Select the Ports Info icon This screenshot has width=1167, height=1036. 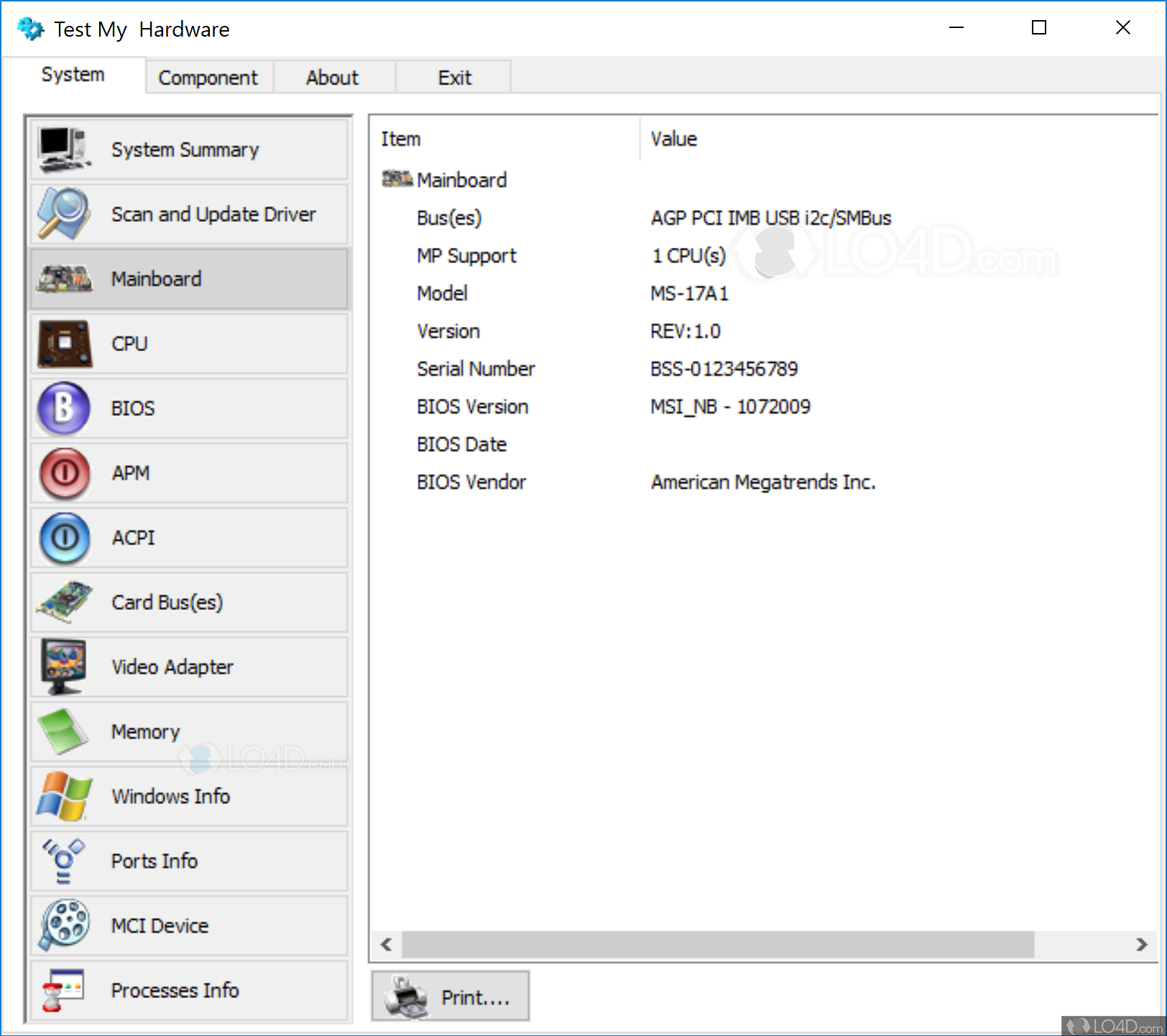pyautogui.click(x=65, y=860)
